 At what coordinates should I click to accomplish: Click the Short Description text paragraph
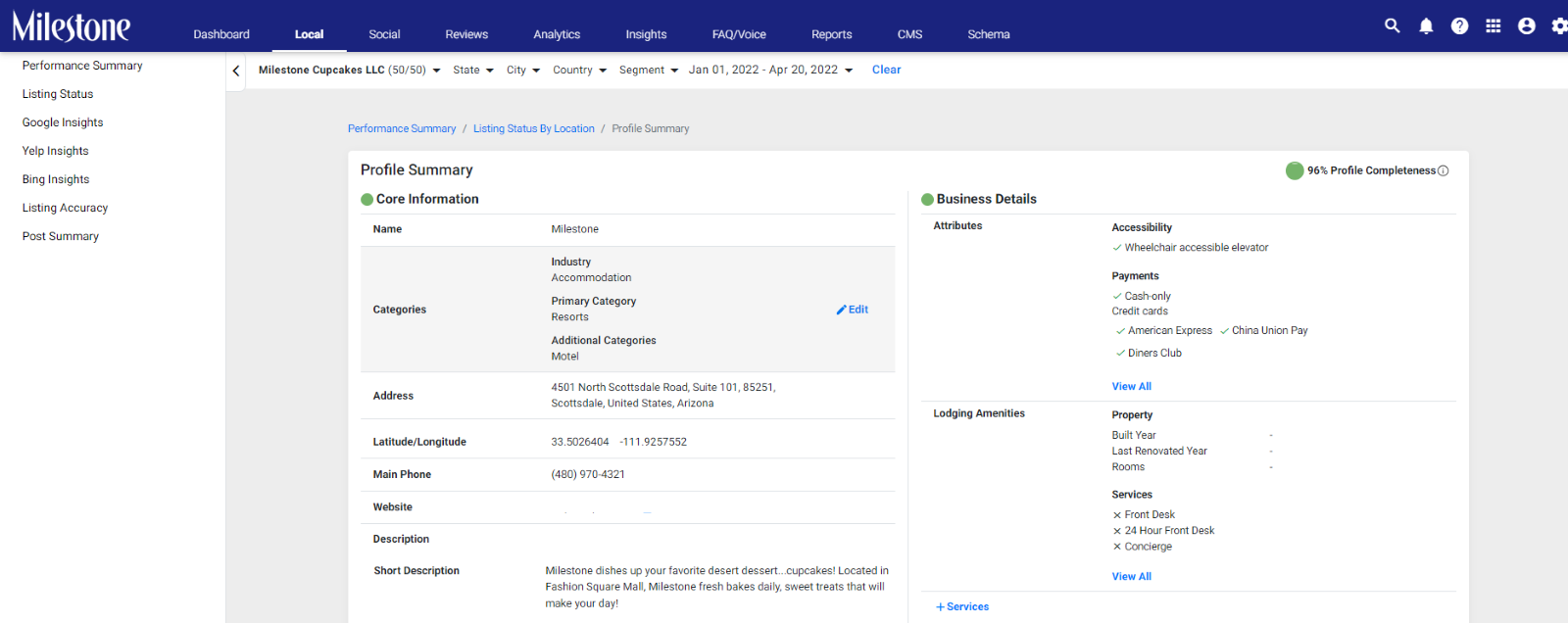pos(717,588)
